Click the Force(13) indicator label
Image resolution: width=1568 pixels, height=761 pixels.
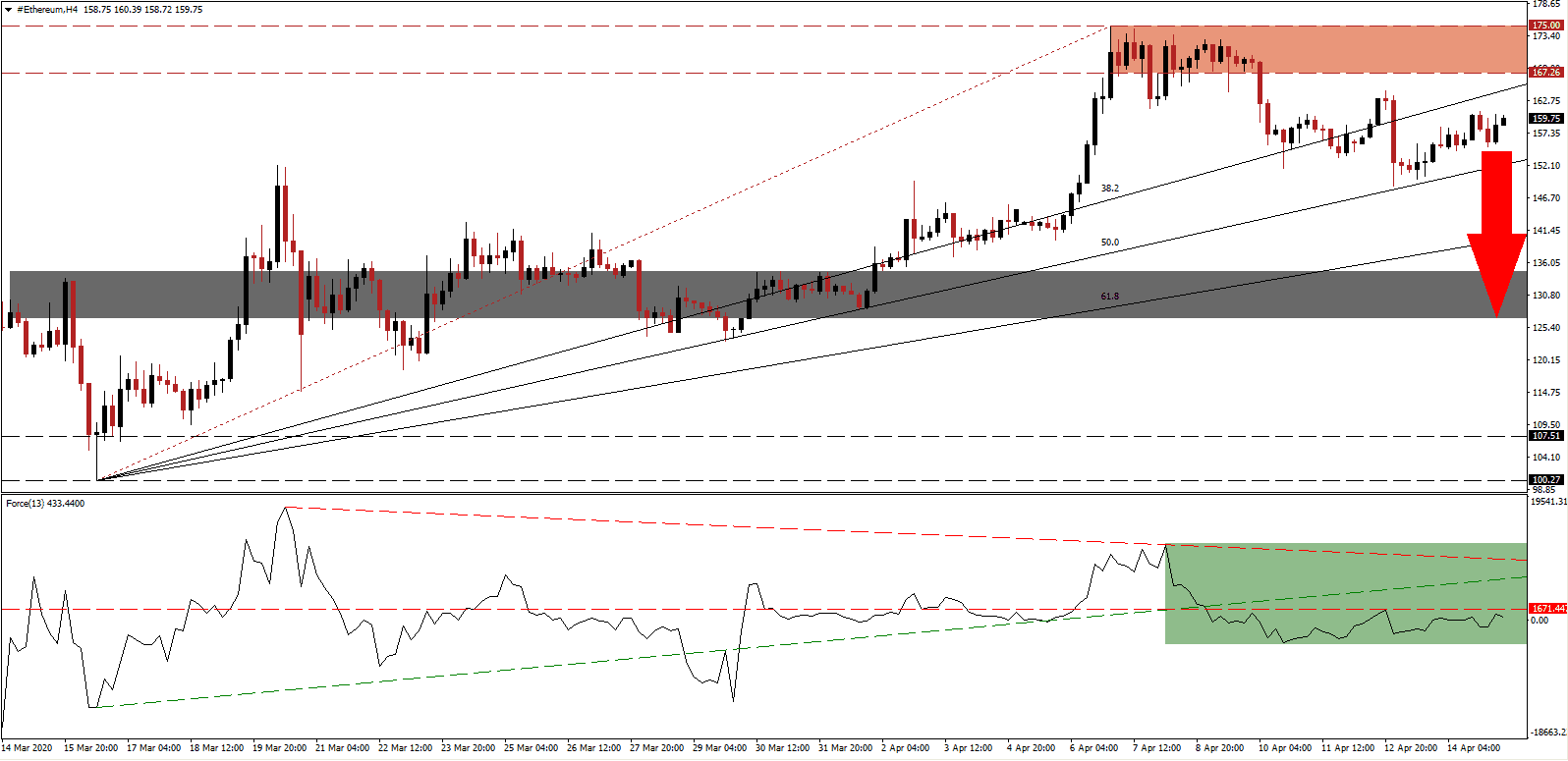click(x=45, y=503)
